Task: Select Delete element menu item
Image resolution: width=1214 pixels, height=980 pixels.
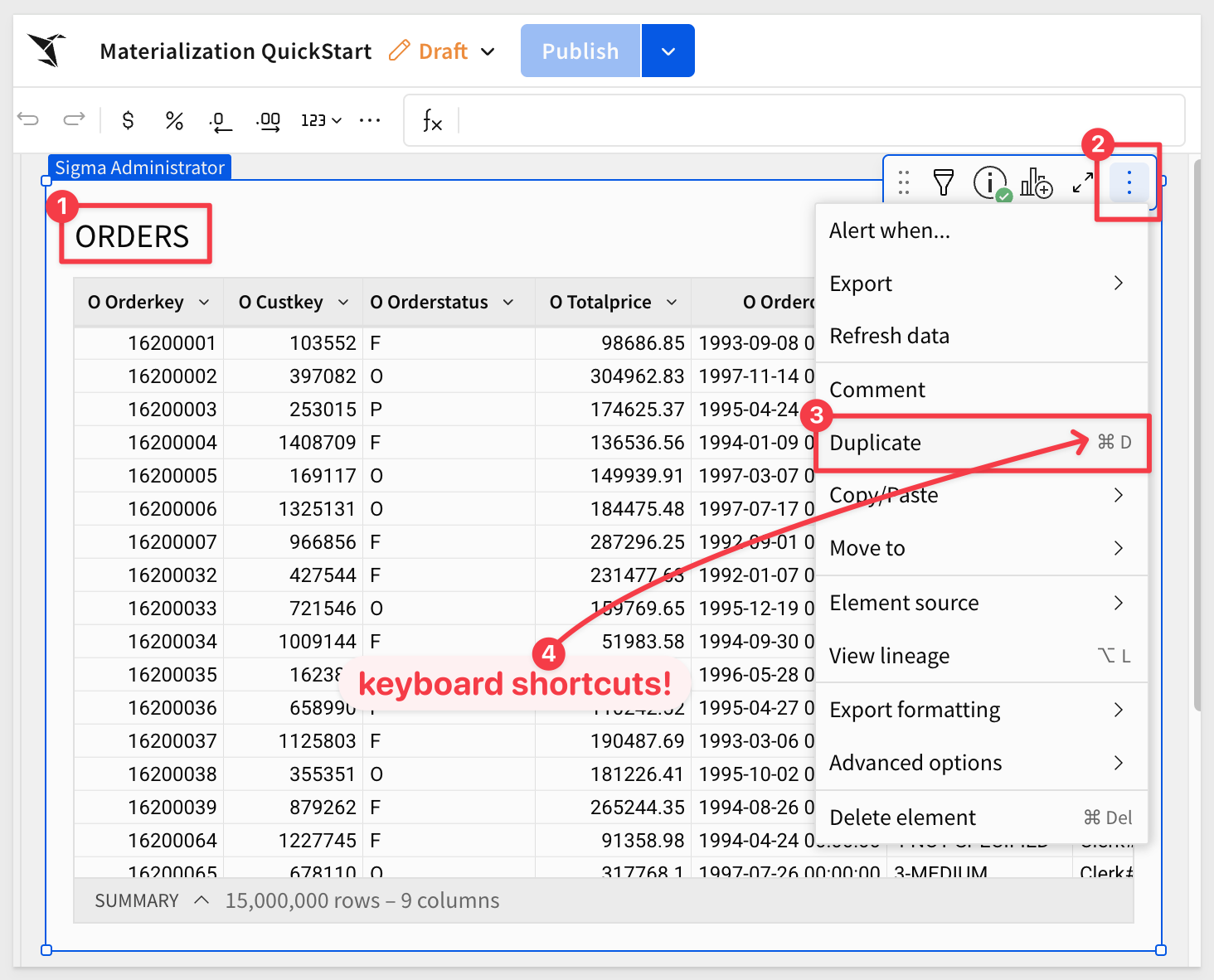Action: click(982, 817)
